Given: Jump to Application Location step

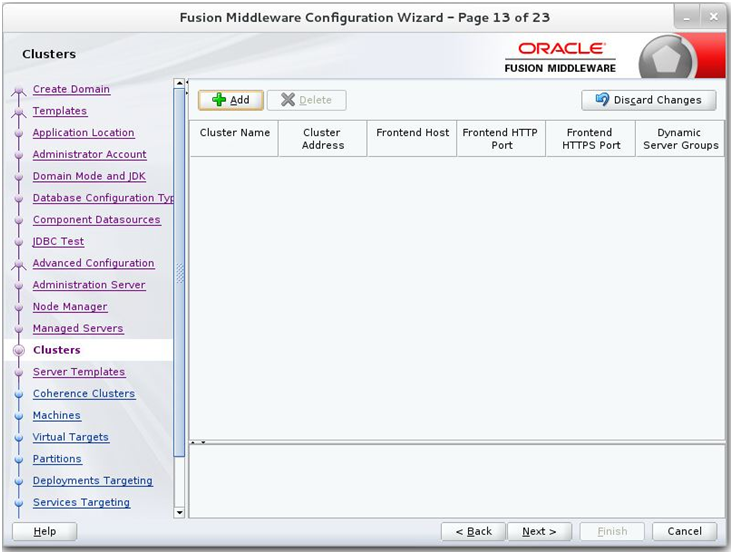Looking at the screenshot, I should (x=84, y=133).
